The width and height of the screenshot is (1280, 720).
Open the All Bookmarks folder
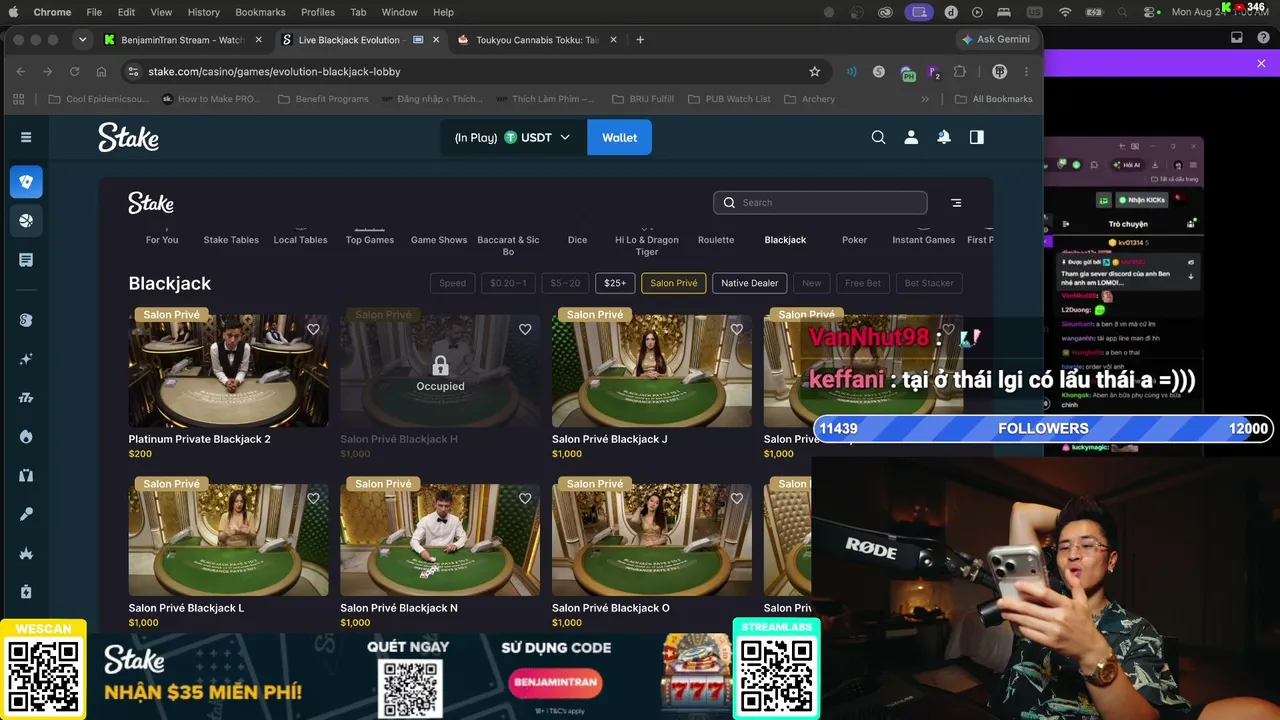(x=994, y=99)
